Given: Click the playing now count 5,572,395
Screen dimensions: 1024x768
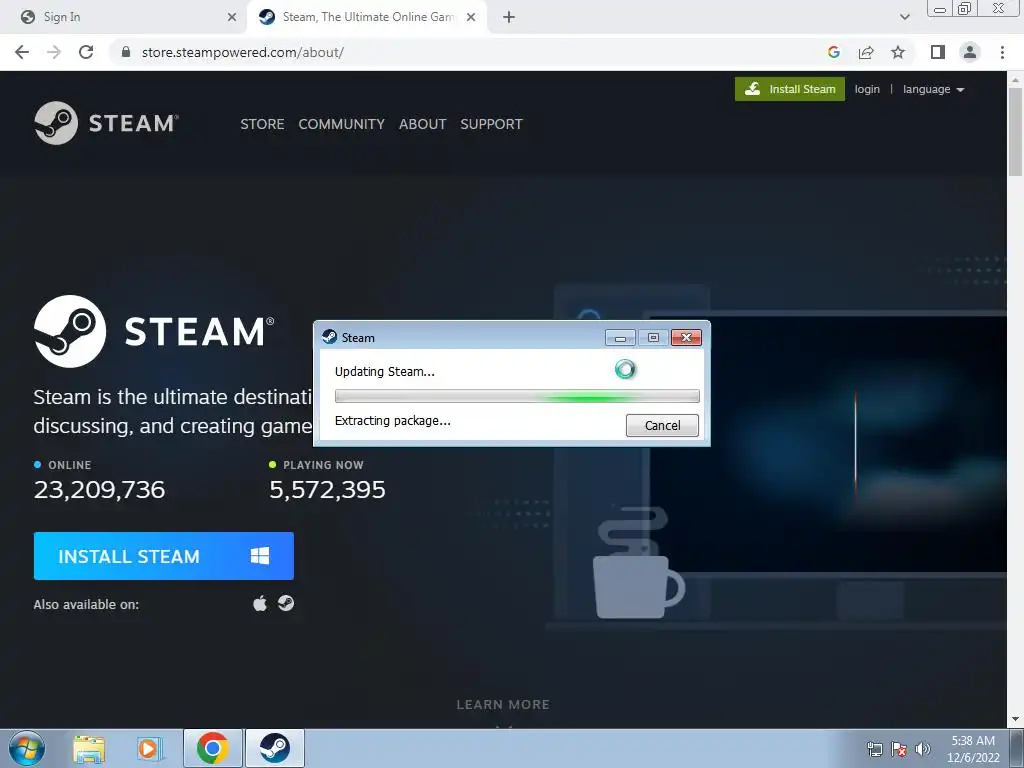Looking at the screenshot, I should [327, 490].
